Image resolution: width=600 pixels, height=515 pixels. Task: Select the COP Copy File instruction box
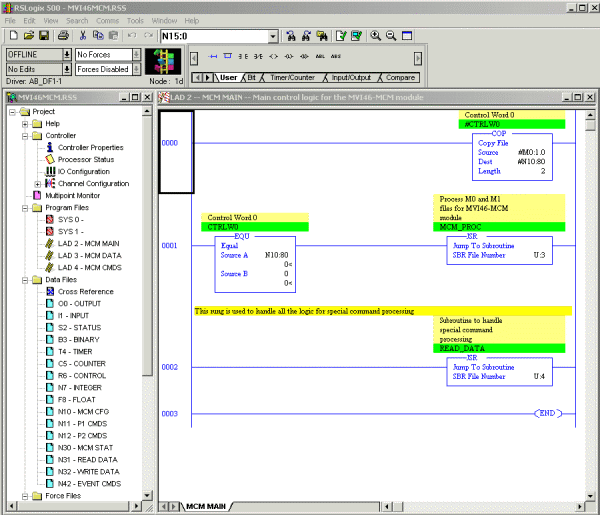pos(512,156)
